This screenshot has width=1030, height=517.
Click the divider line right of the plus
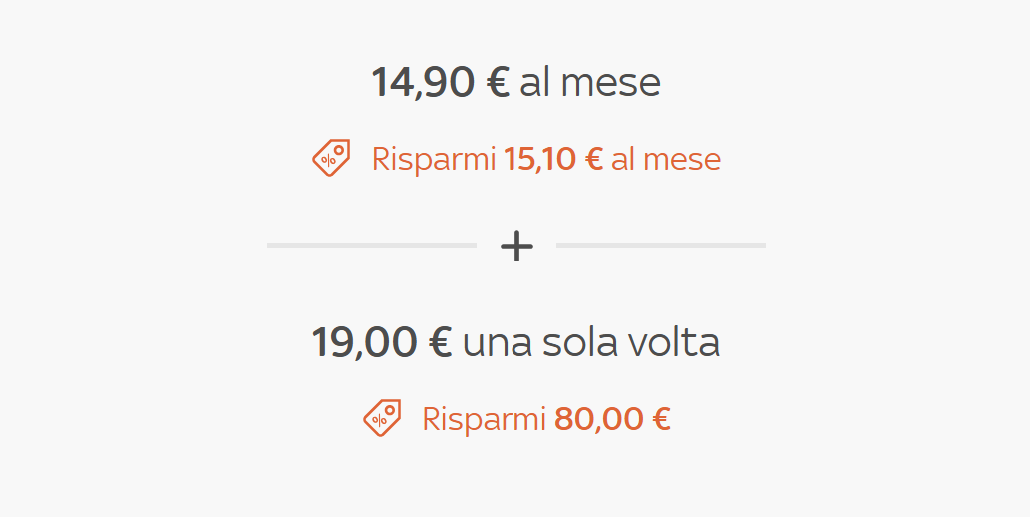660,245
